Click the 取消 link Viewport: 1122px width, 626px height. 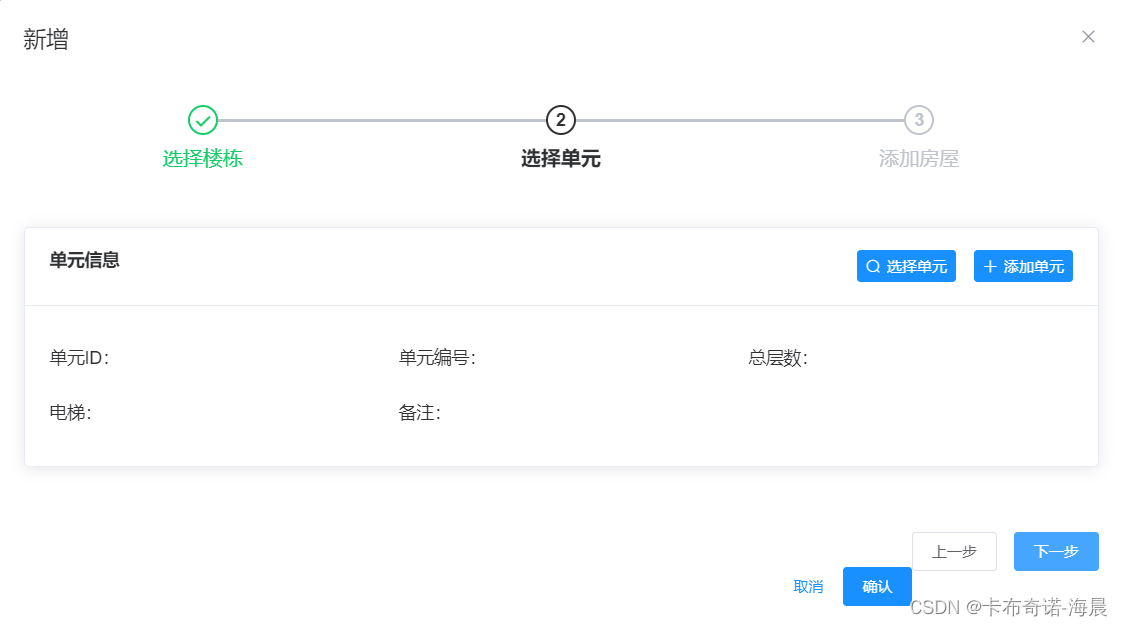pos(808,587)
